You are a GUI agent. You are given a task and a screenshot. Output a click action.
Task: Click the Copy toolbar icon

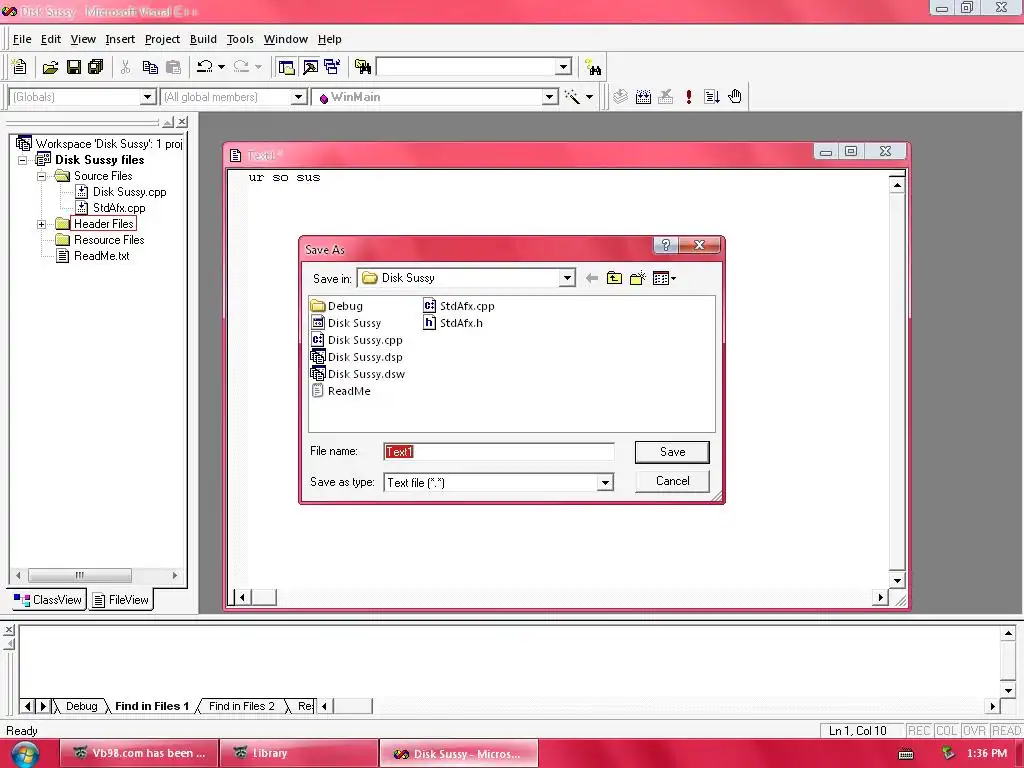[x=150, y=67]
